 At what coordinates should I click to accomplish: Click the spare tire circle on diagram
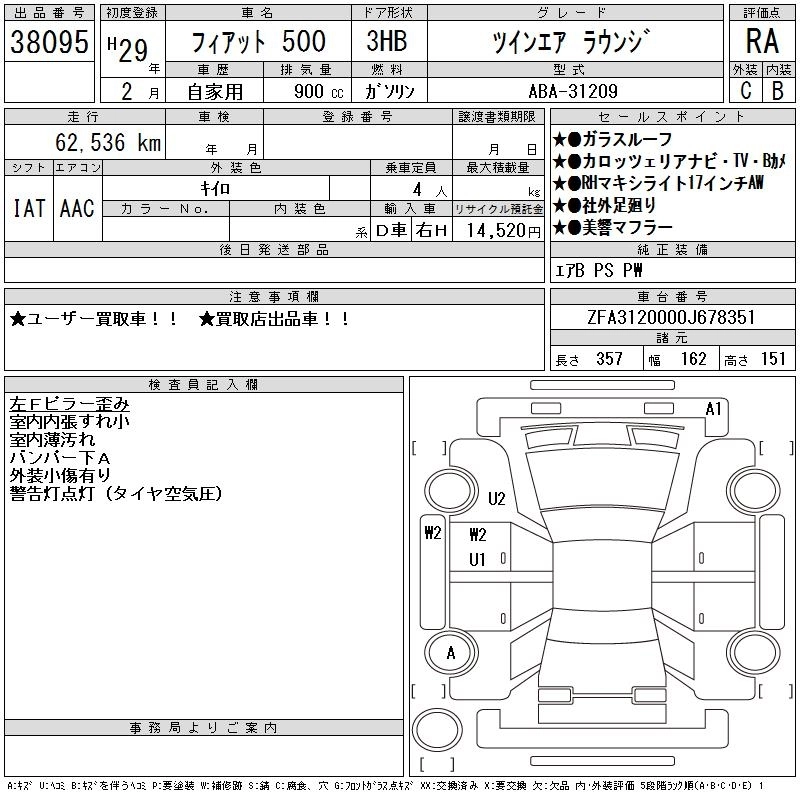pyautogui.click(x=437, y=730)
